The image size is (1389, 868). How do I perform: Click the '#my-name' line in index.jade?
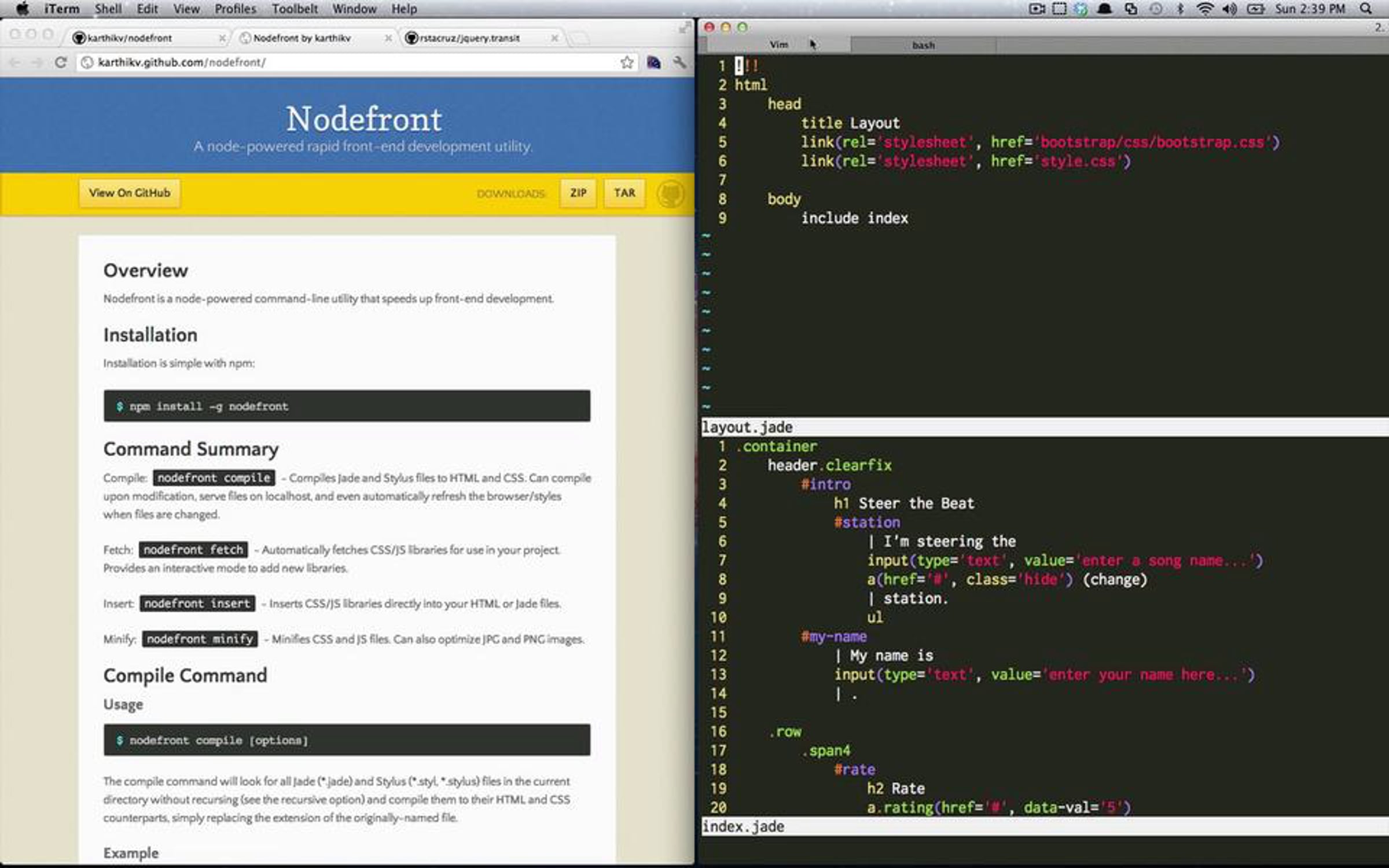pyautogui.click(x=834, y=637)
